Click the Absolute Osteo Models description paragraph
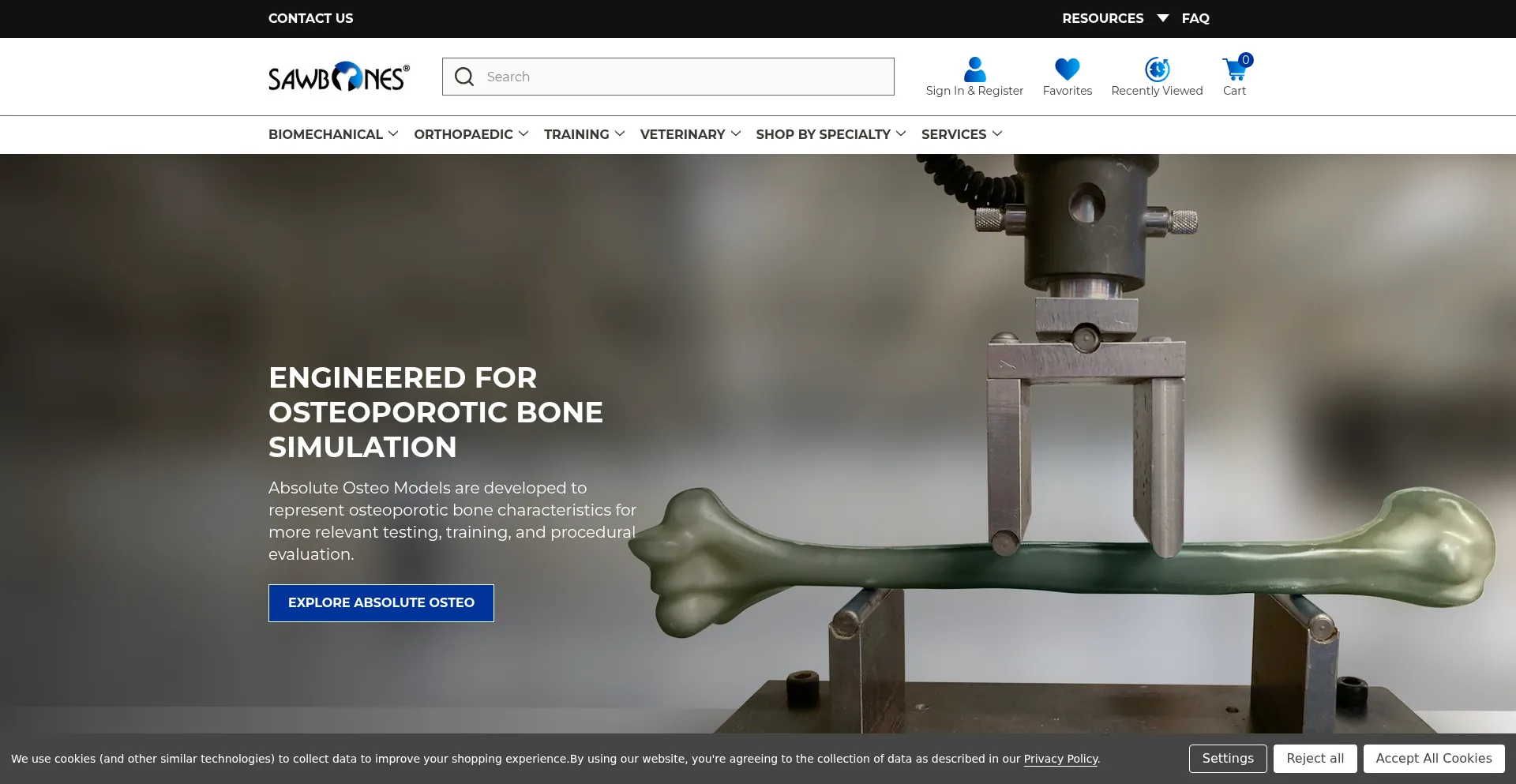 [x=452, y=521]
